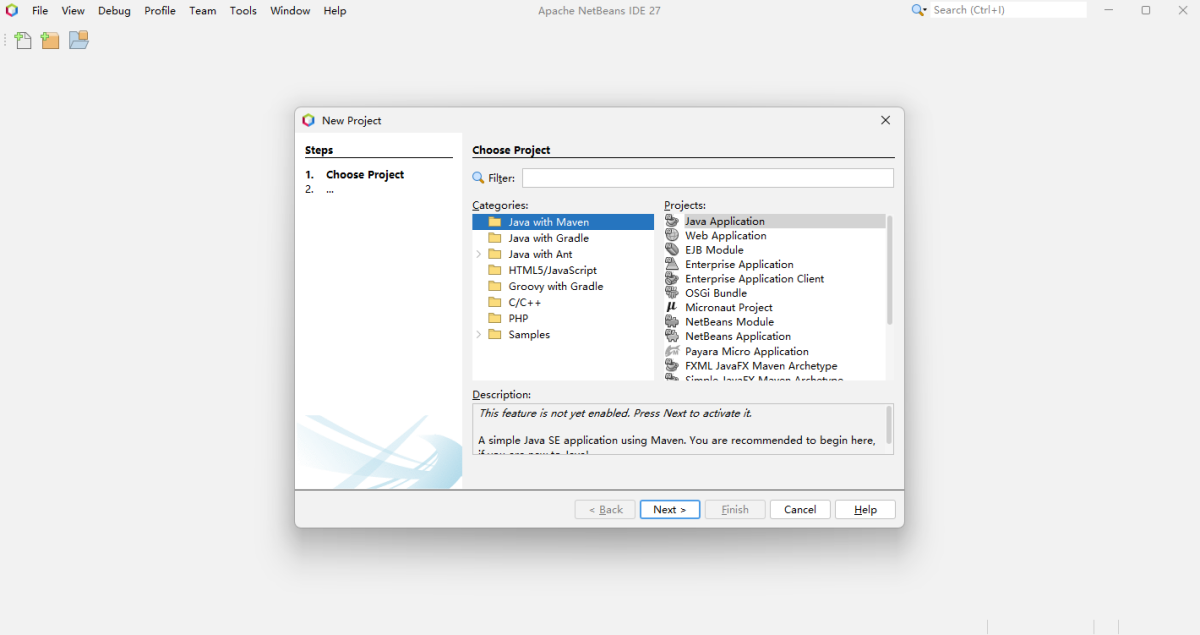Image resolution: width=1200 pixels, height=635 pixels.
Task: Click the Open Project toolbar icon
Action: coord(79,40)
